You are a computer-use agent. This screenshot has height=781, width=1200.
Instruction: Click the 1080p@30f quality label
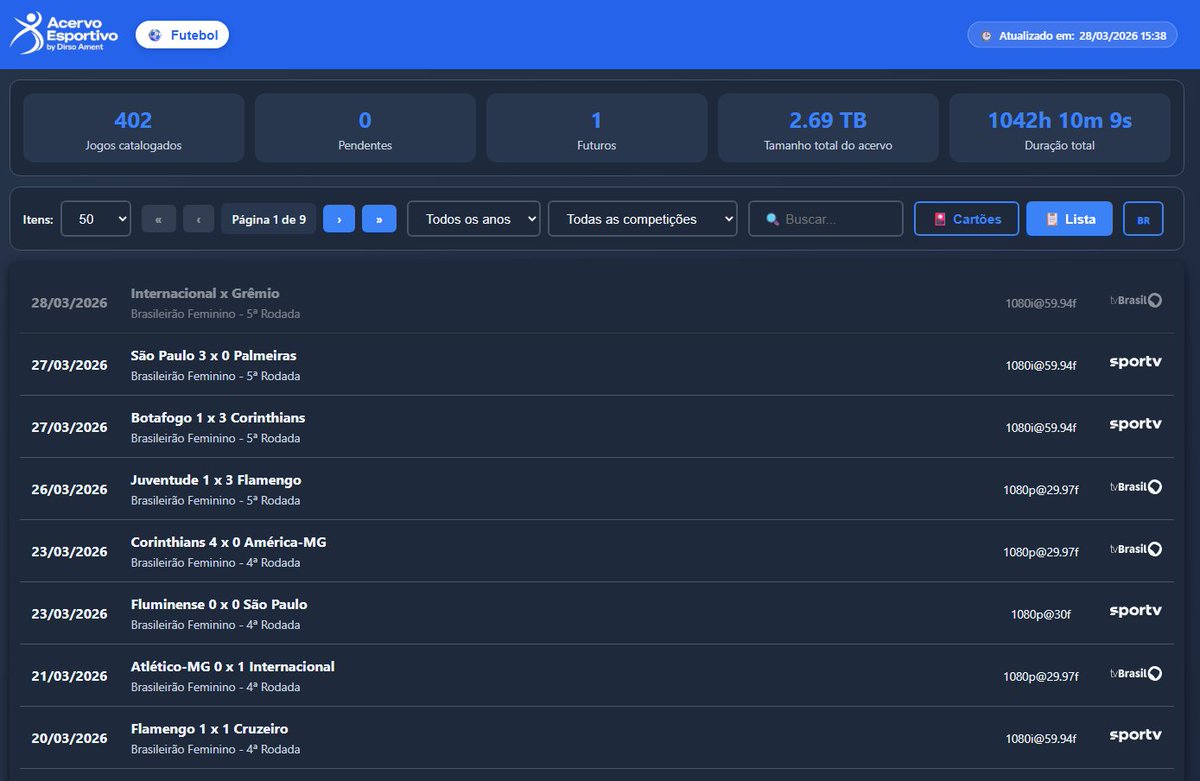click(1041, 614)
